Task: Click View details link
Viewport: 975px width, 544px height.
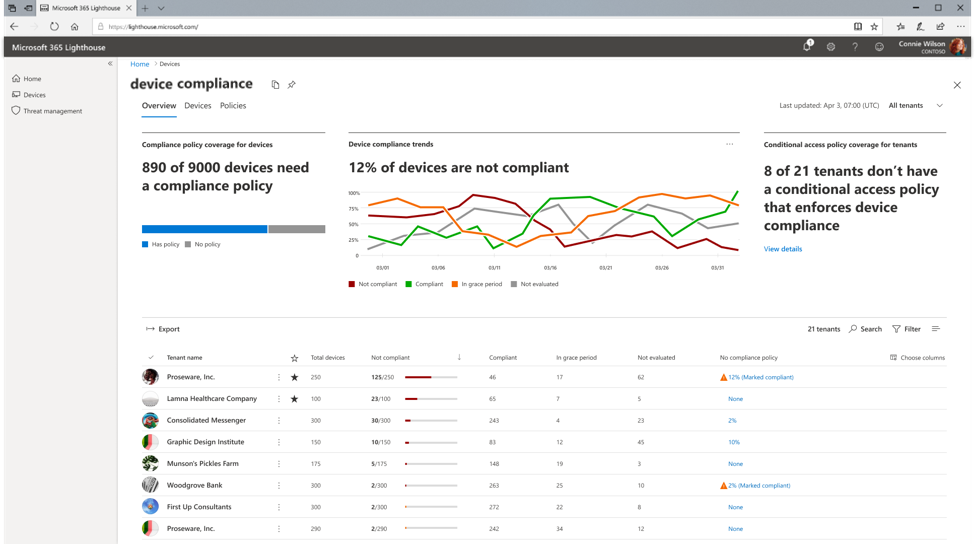Action: (x=783, y=249)
